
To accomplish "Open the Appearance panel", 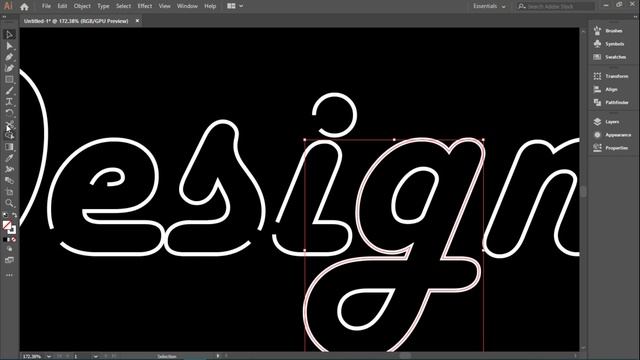I will tap(613, 135).
